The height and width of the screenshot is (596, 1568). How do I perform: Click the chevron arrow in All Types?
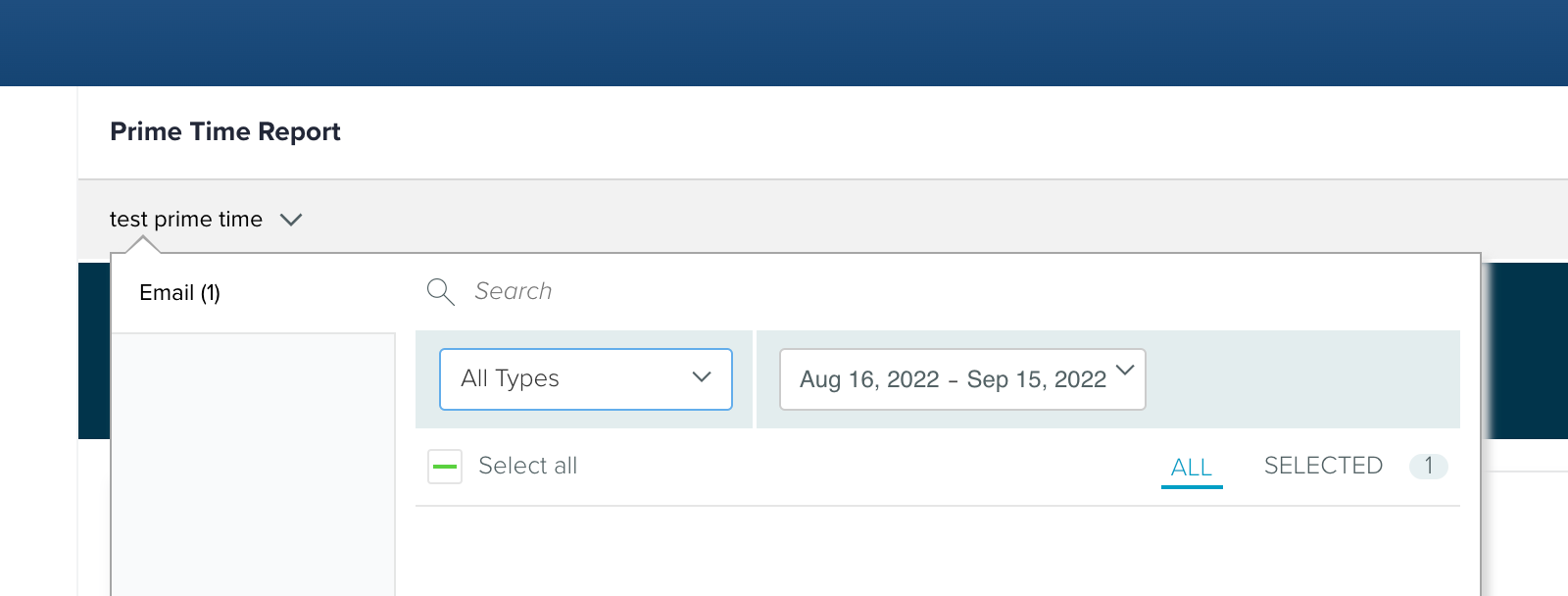click(702, 377)
